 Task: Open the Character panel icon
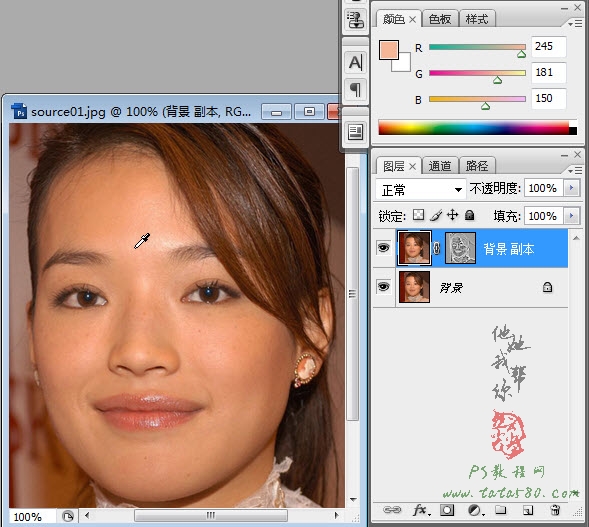(355, 62)
